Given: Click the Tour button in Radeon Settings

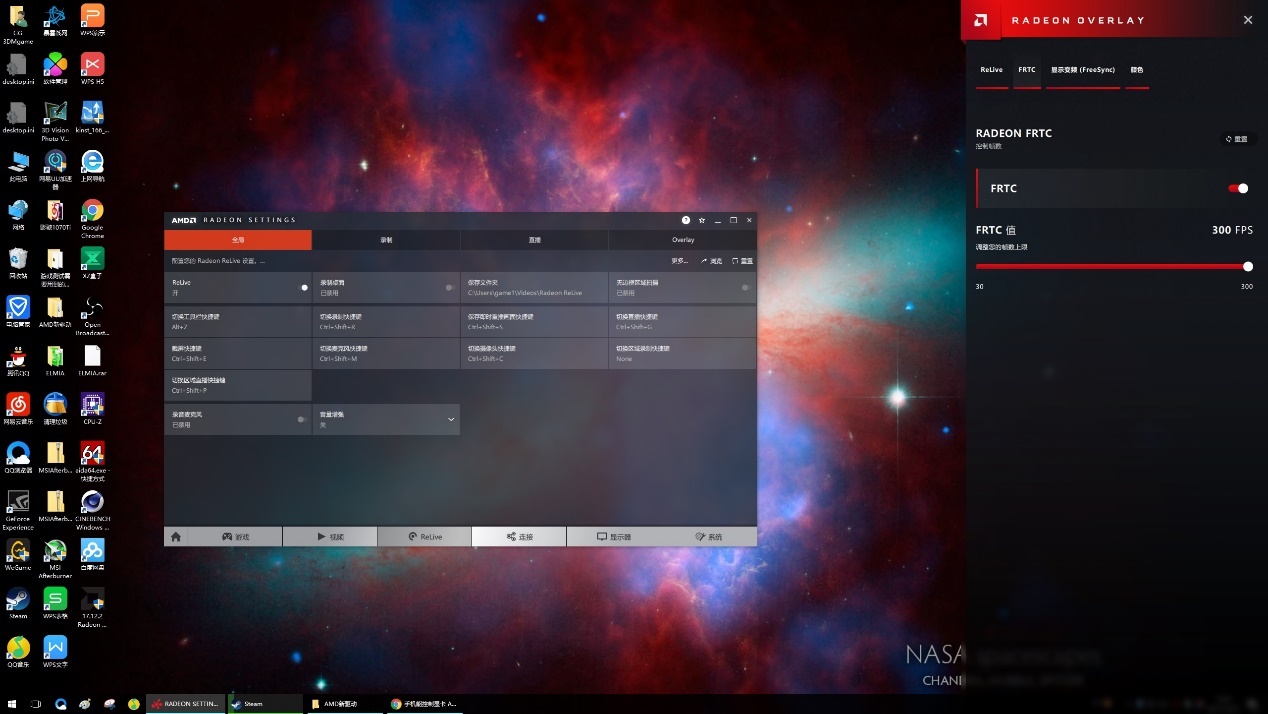Looking at the screenshot, I should click(x=711, y=261).
